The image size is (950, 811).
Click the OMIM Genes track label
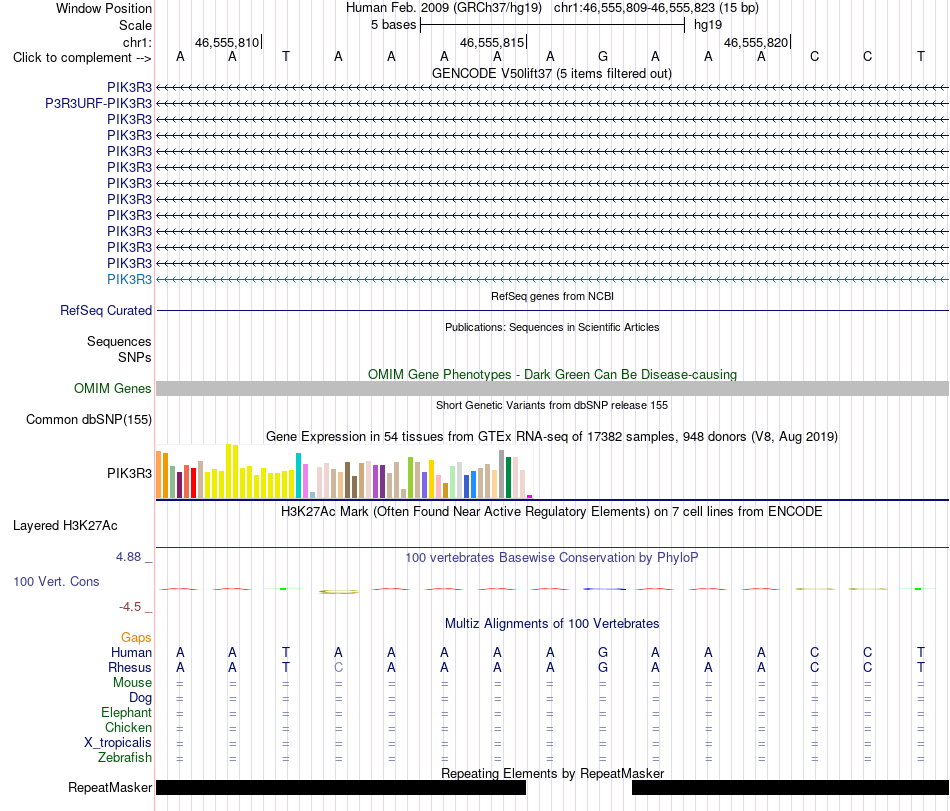[x=113, y=388]
